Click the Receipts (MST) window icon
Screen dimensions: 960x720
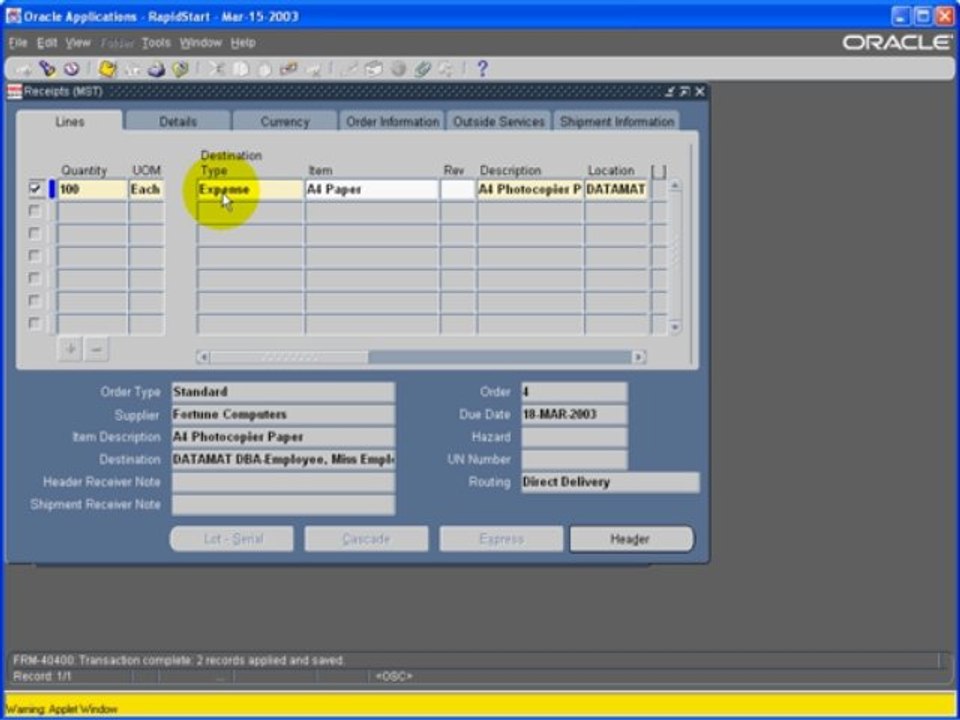(14, 92)
